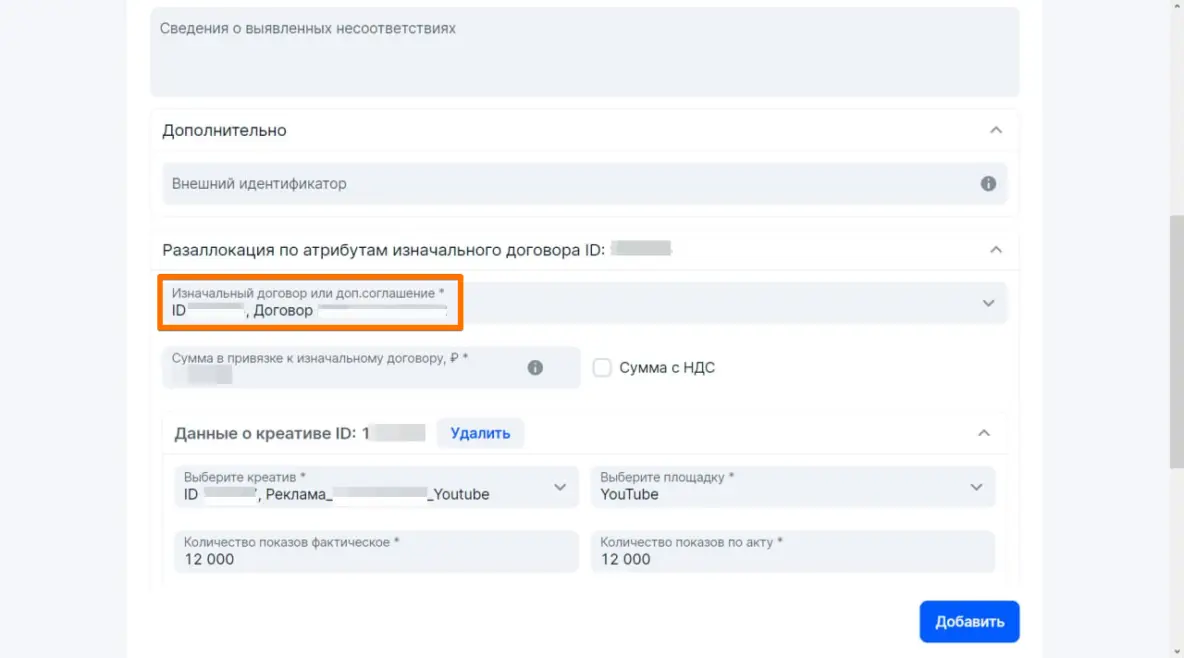Image resolution: width=1184 pixels, height=658 pixels.
Task: Click info icon beside the Сумма field
Action: [535, 368]
